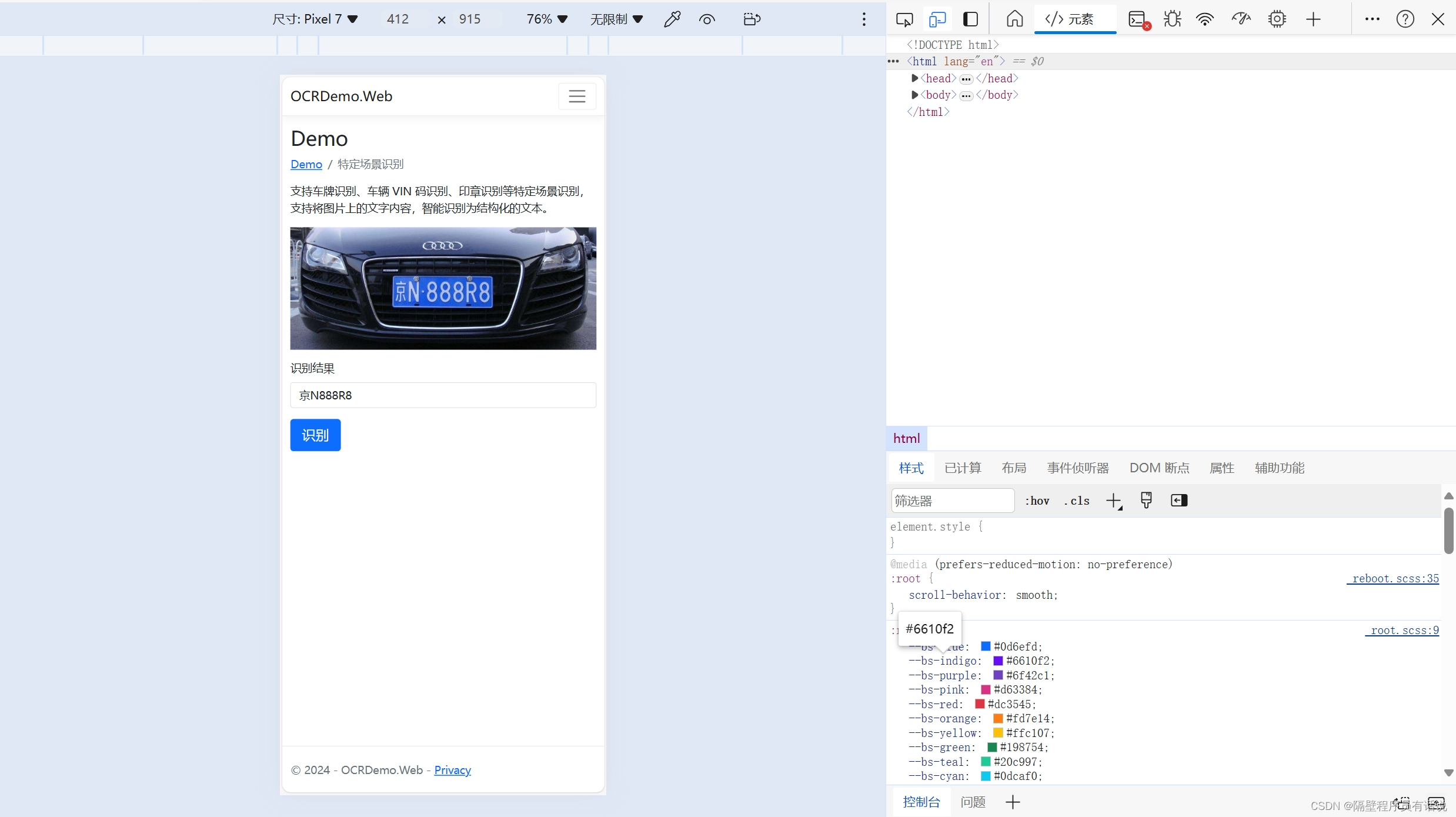This screenshot has width=1456, height=817.
Task: Click the head ellipsis expand badge
Action: (966, 79)
